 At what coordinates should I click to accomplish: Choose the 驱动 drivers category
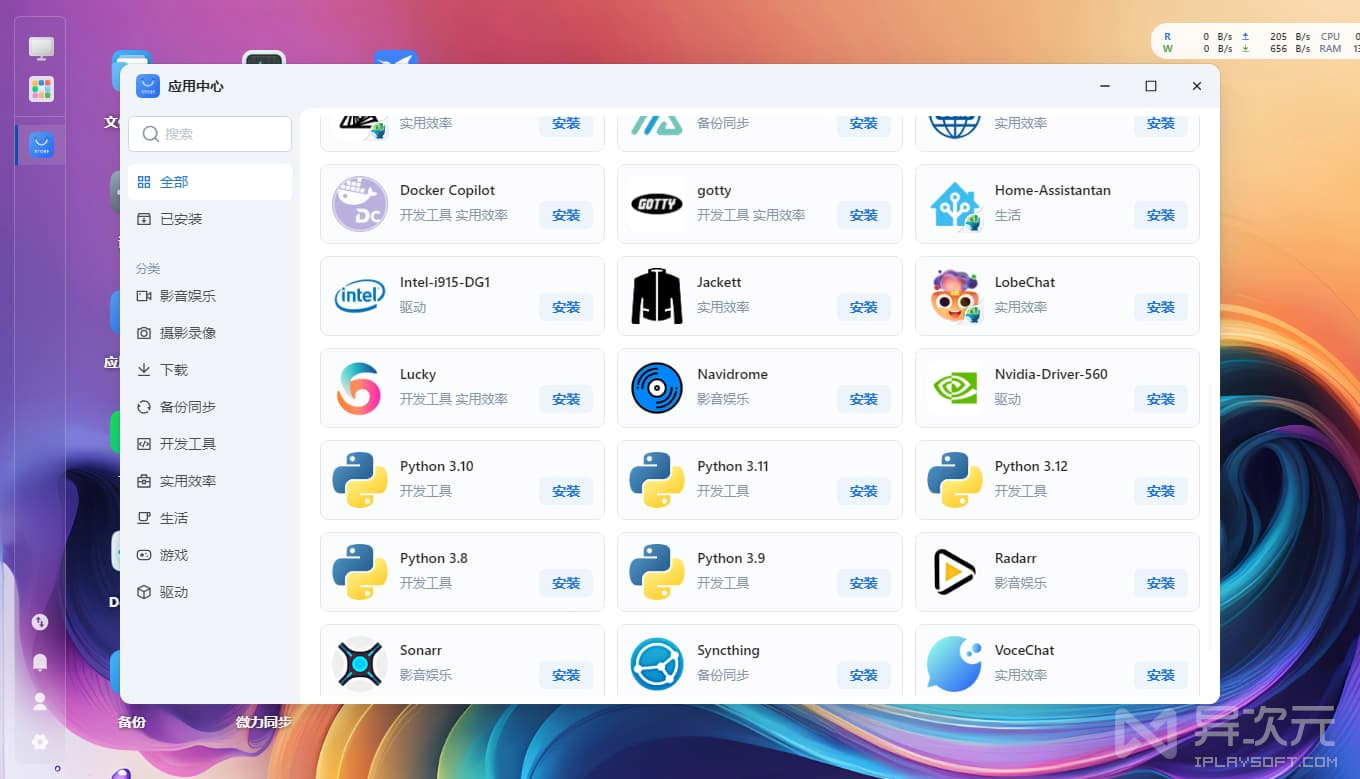point(174,592)
